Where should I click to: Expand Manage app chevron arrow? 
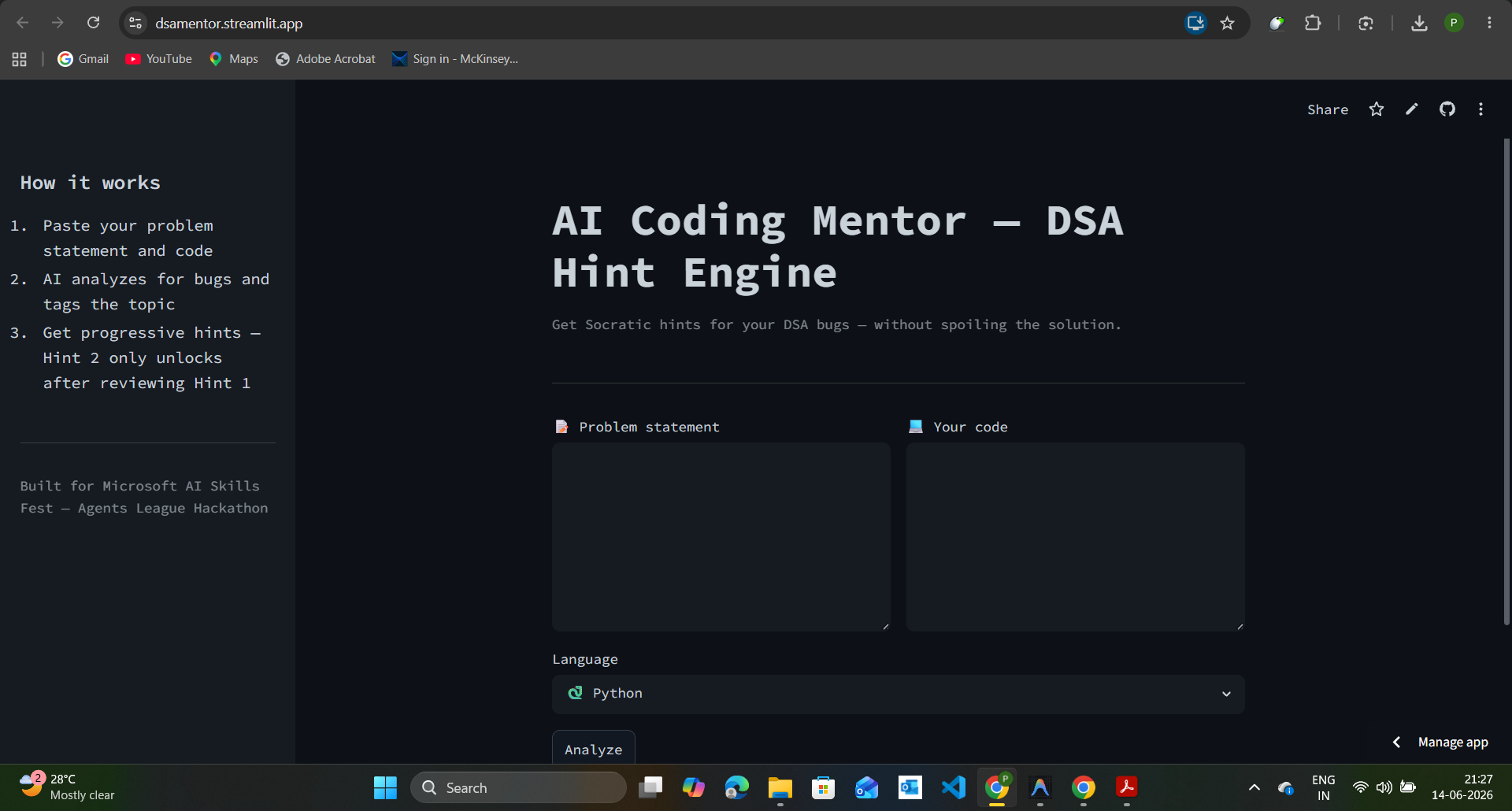(1396, 742)
